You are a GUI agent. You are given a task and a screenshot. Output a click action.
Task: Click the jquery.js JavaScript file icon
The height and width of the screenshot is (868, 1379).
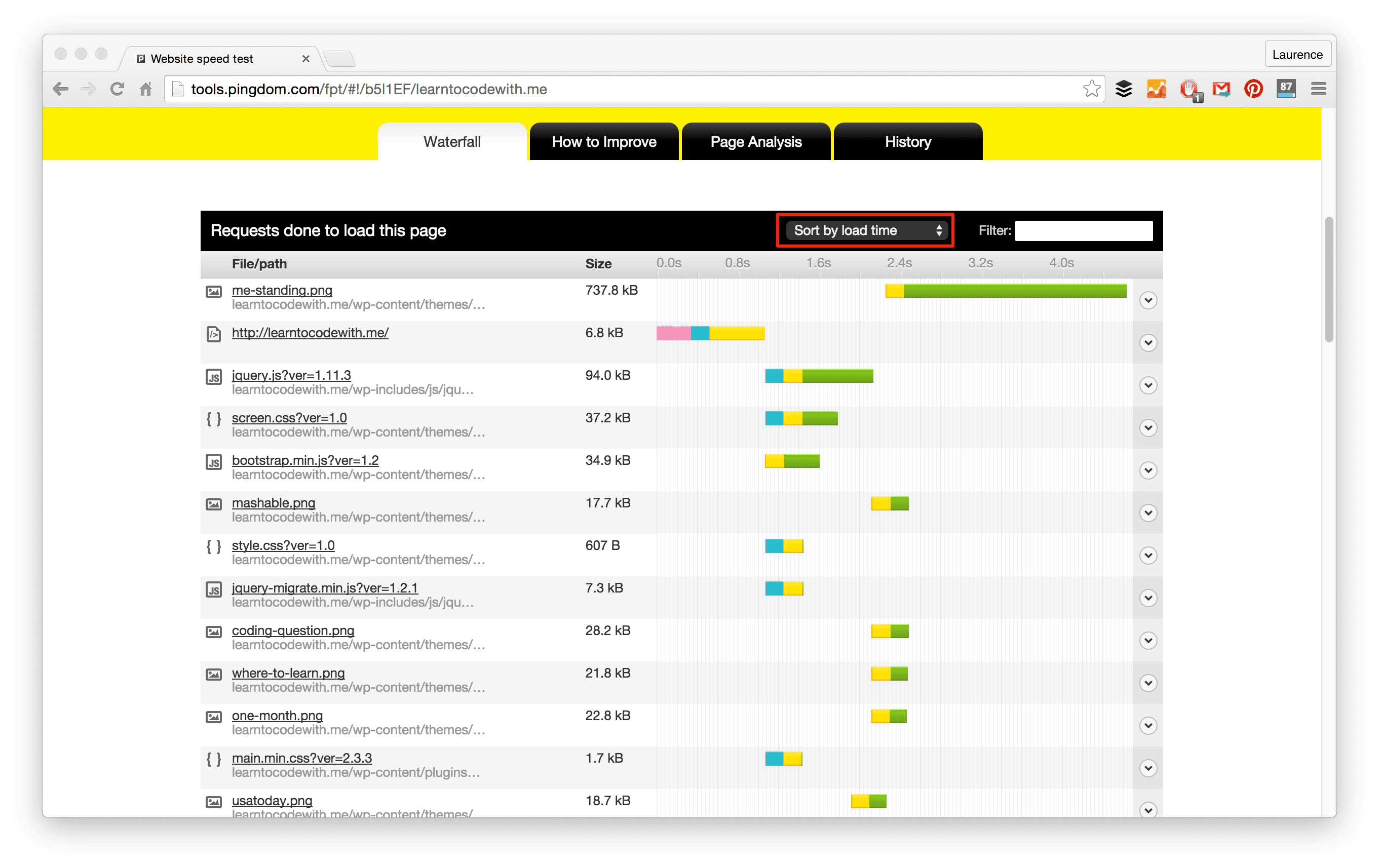click(213, 375)
